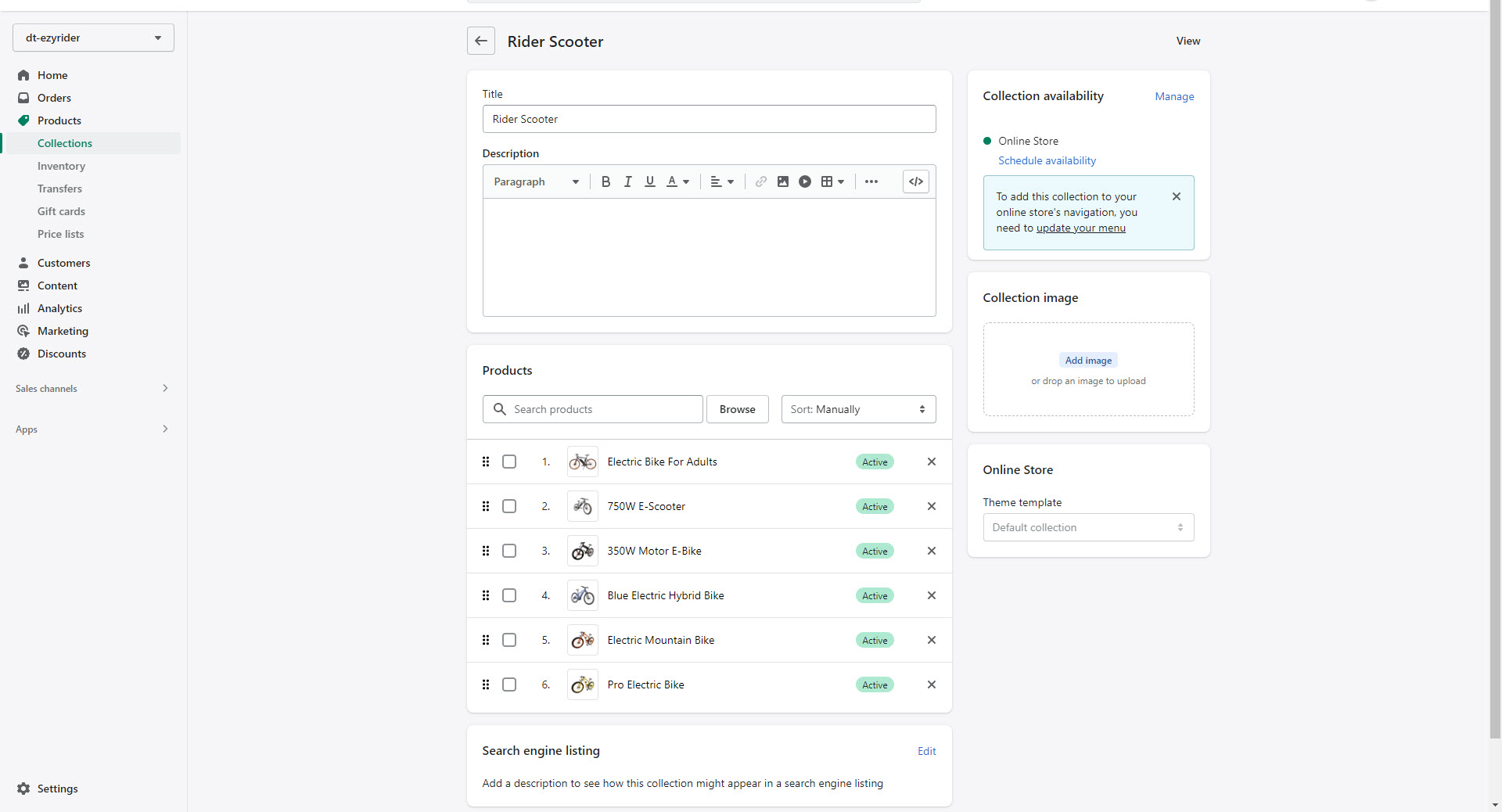The image size is (1502, 812).
Task: Tick the Pro Electric Bike checkbox
Action: (509, 684)
